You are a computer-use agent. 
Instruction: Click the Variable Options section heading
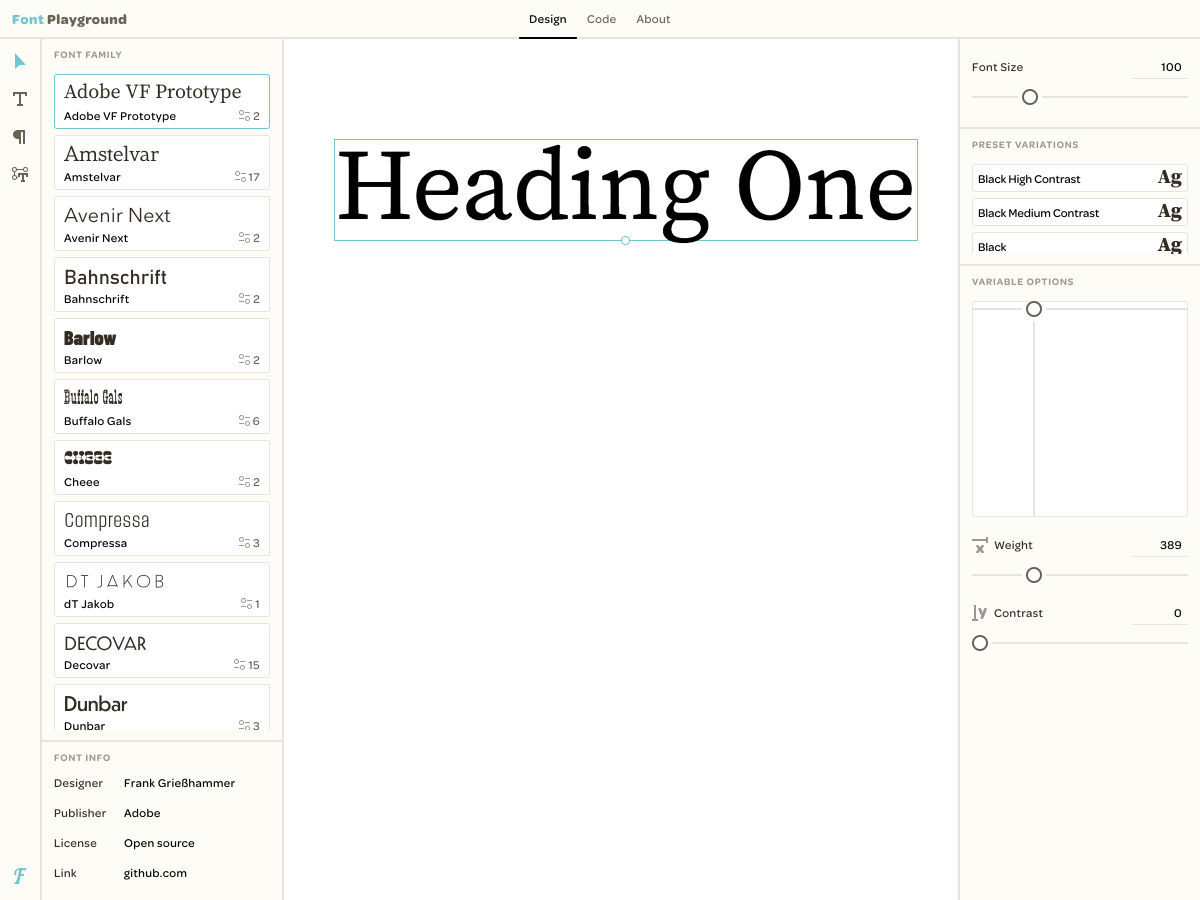(1023, 282)
